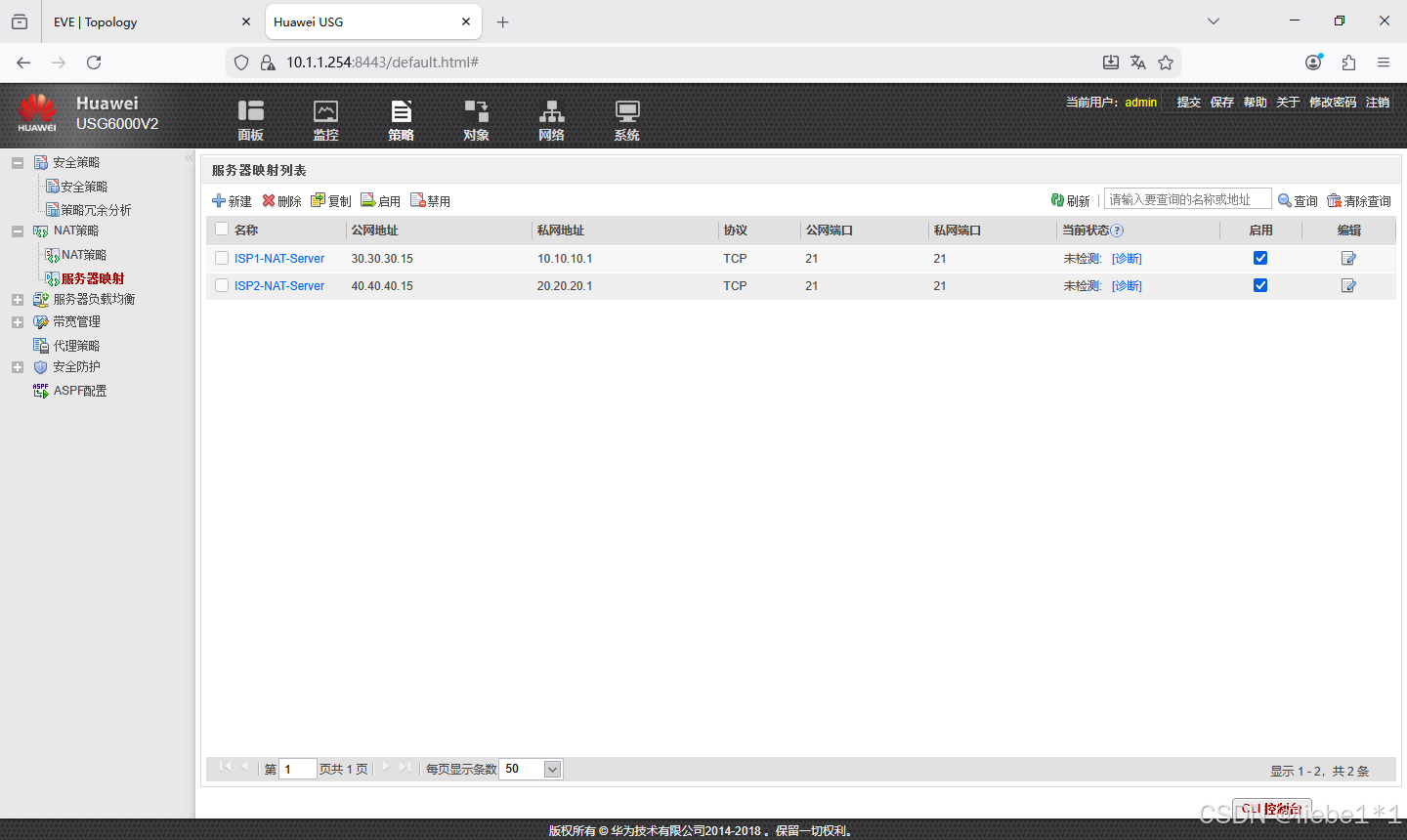1407x840 pixels.
Task: Open the 监控 monitoring section
Action: coord(325,120)
